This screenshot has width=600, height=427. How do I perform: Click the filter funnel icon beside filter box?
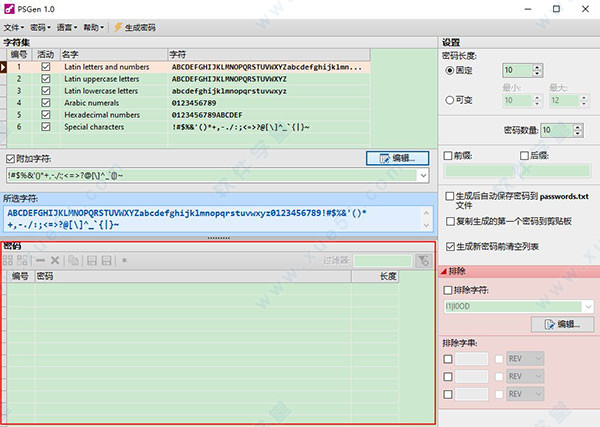click(x=424, y=260)
